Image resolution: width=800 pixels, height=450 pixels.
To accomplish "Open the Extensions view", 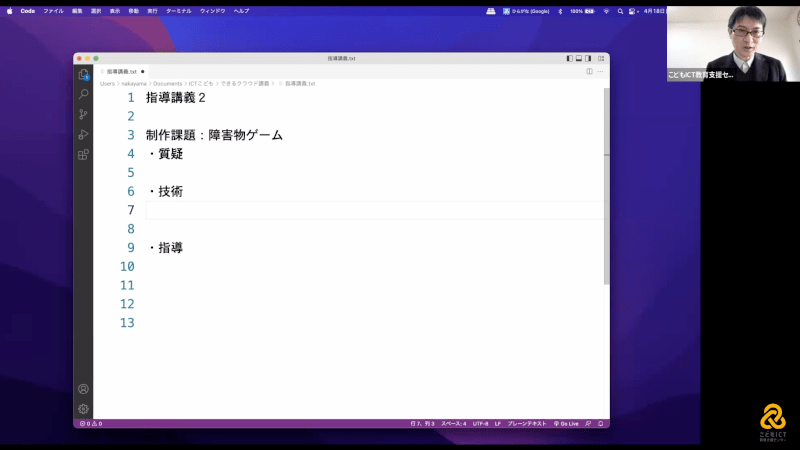I will point(83,155).
